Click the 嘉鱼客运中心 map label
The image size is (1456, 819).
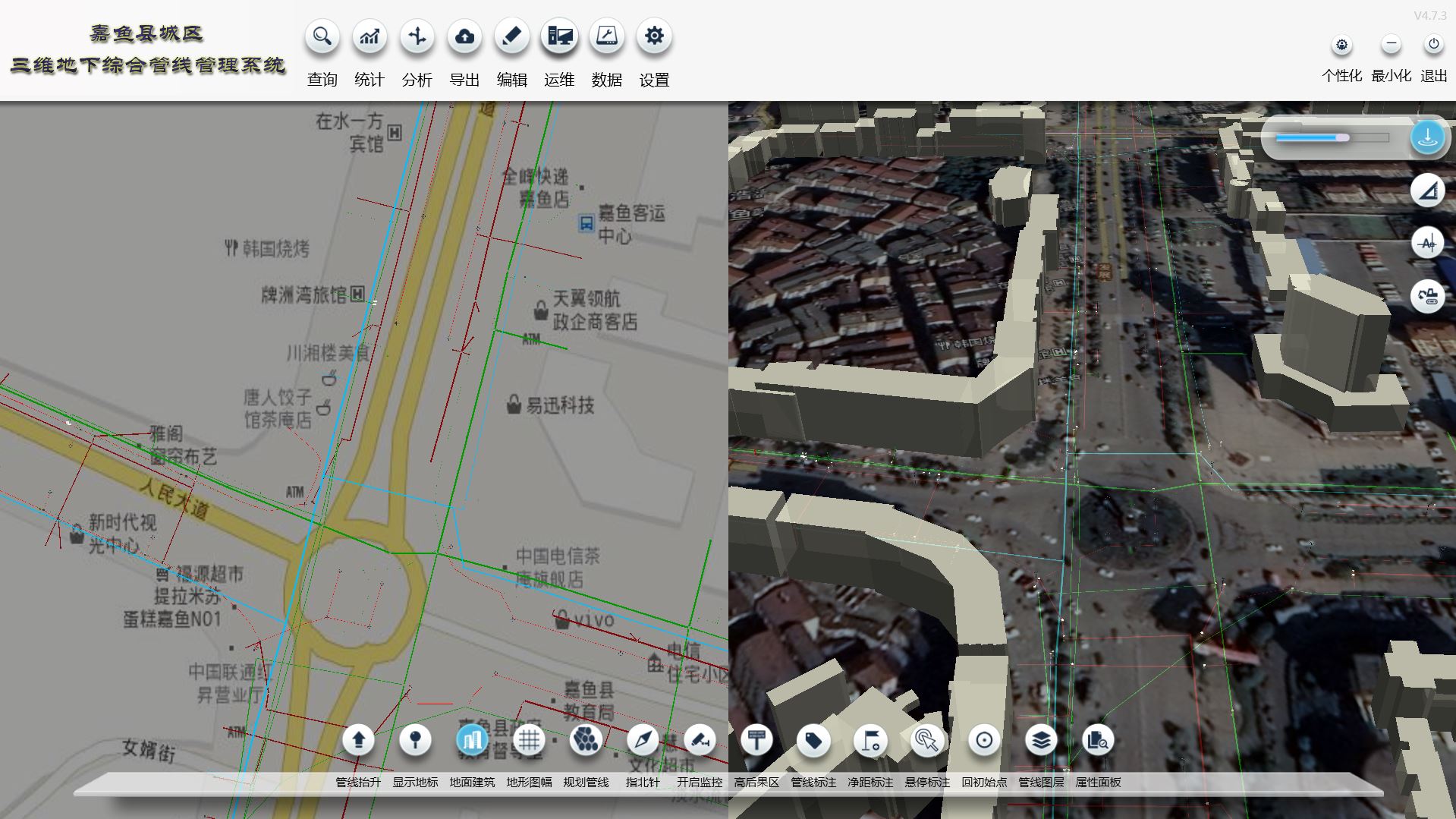(x=631, y=224)
